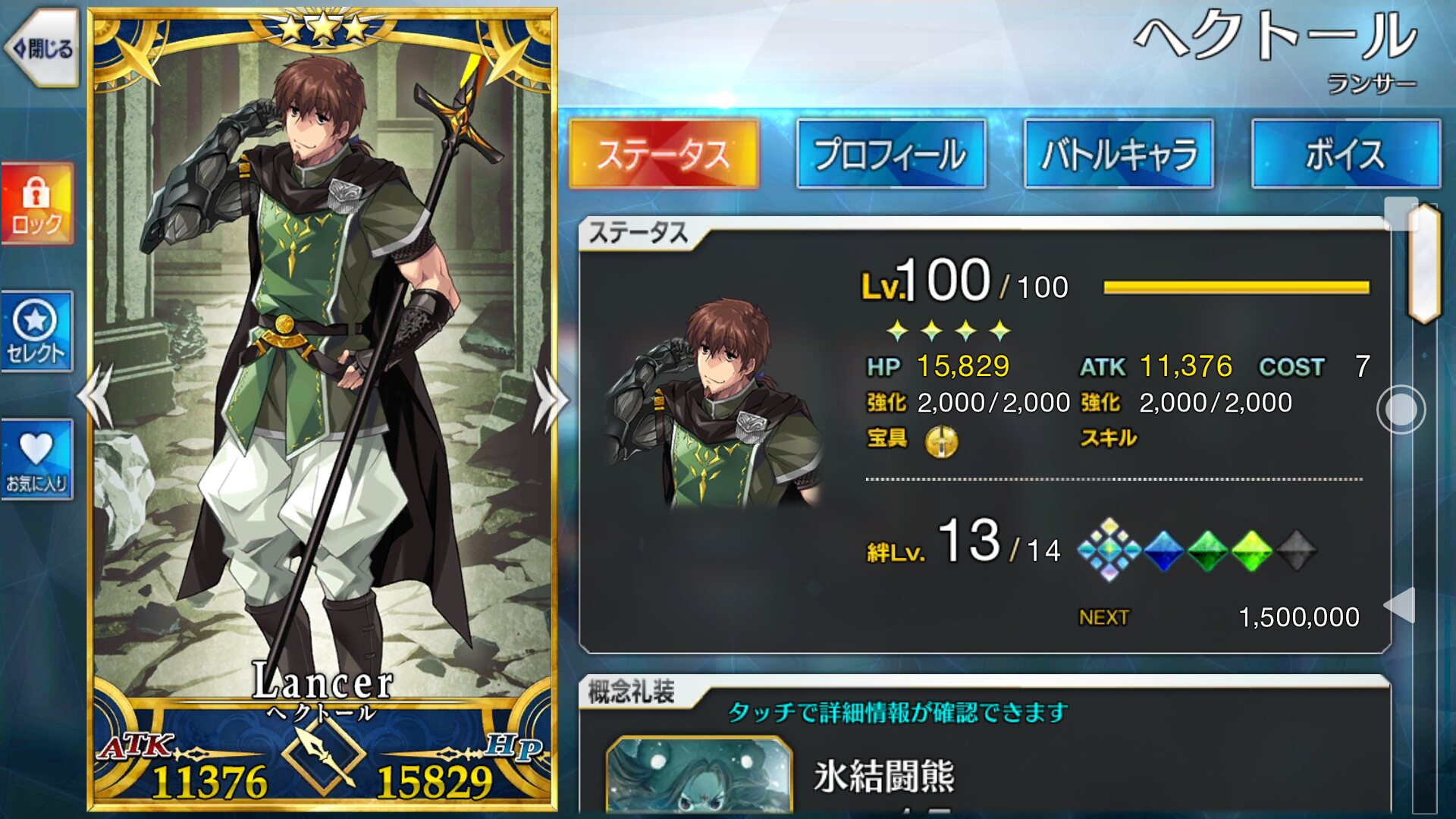This screenshot has height=819, width=1456.
Task: Tap the gold 宝具 Noble Phantasm icon
Action: 942,441
